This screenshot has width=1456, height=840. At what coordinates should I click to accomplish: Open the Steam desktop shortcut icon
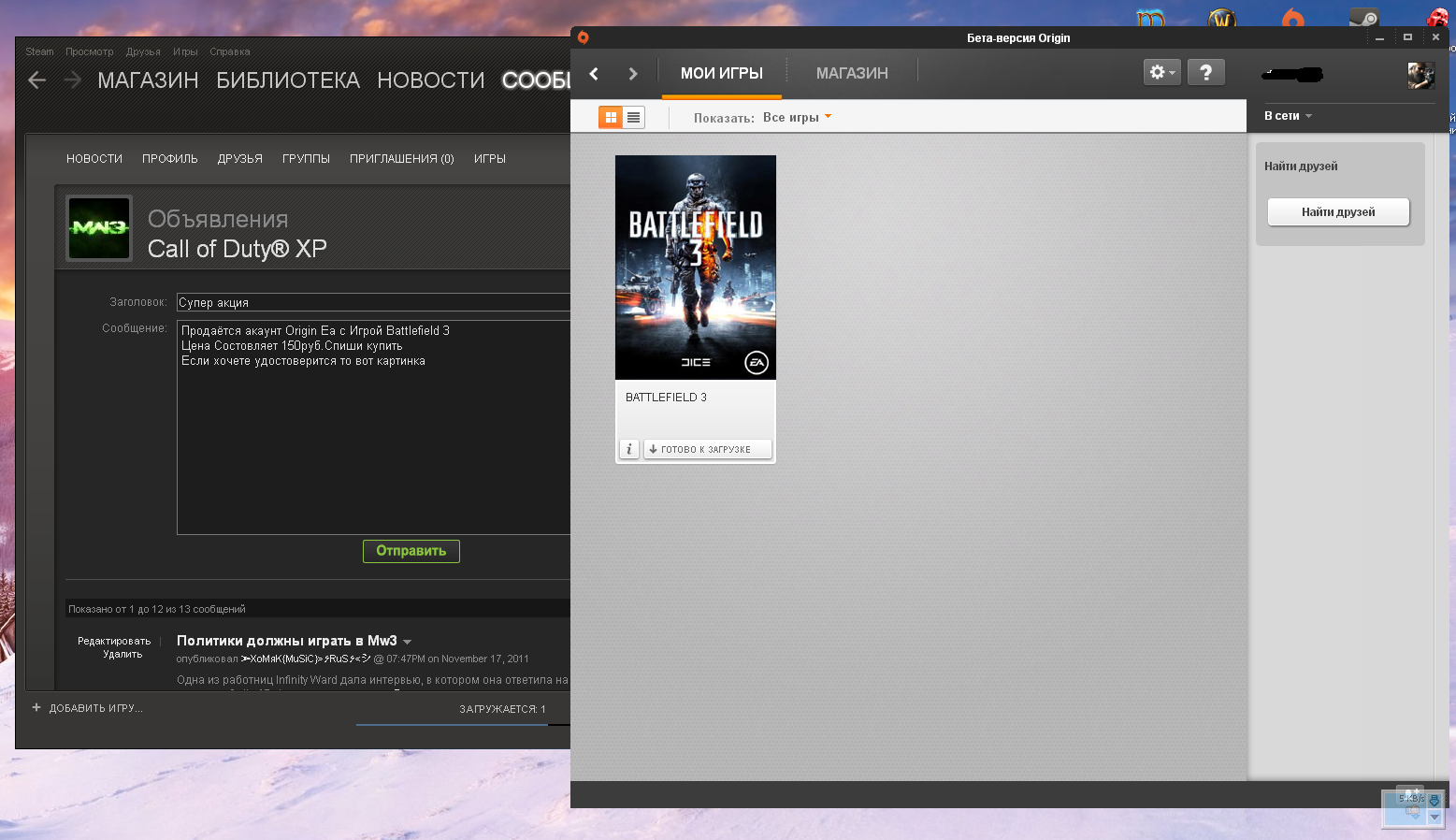click(x=1363, y=17)
